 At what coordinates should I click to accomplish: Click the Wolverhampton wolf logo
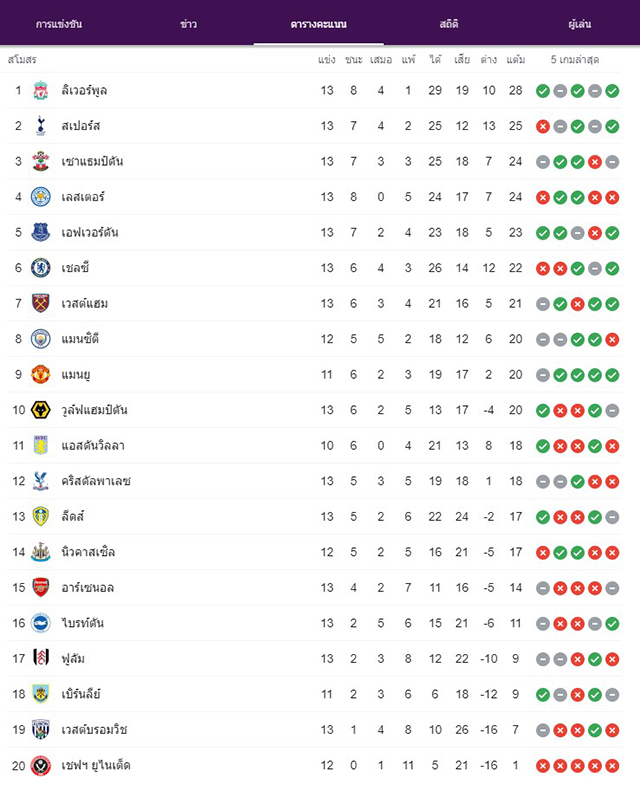(x=40, y=410)
